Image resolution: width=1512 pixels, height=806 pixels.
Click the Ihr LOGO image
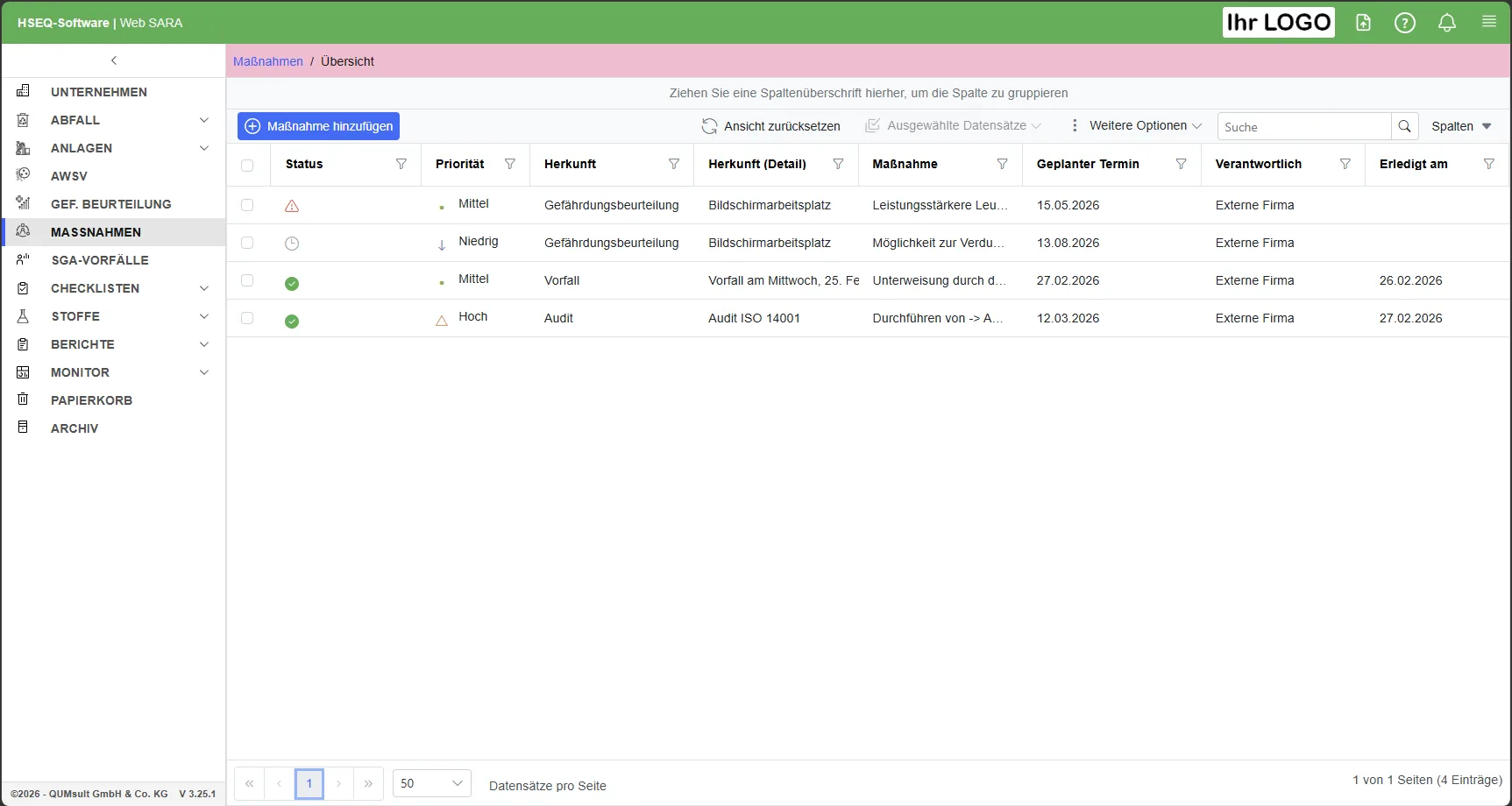pyautogui.click(x=1279, y=23)
